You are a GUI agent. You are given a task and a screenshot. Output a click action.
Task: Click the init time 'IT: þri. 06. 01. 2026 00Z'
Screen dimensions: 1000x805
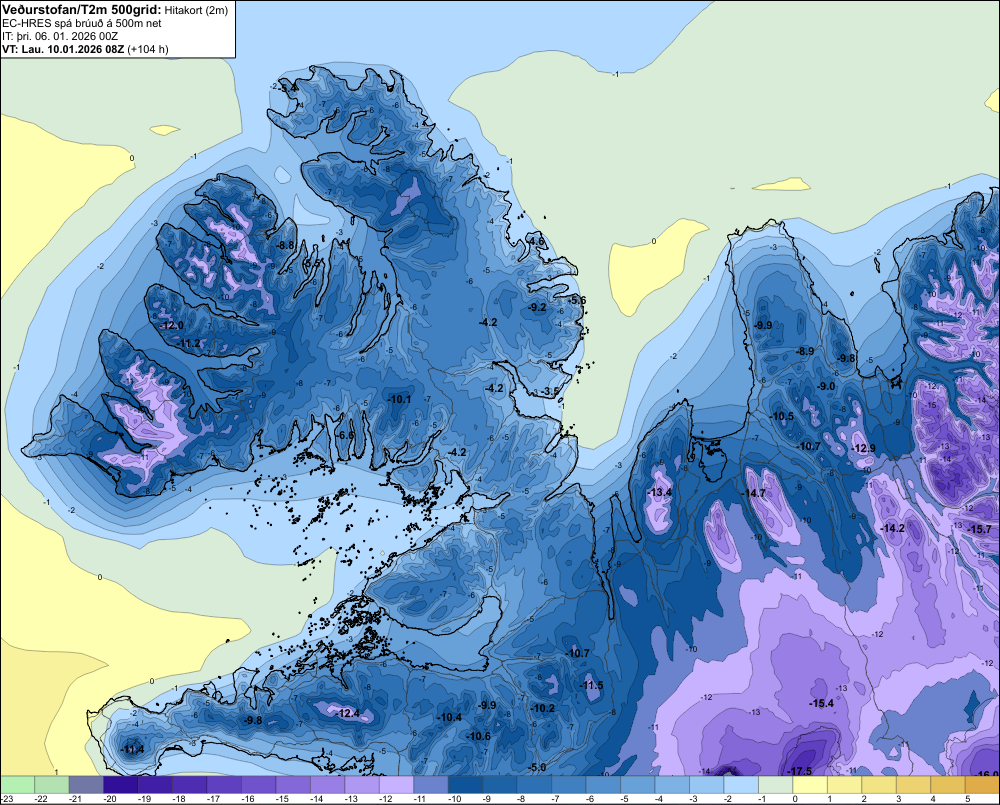tap(60, 36)
